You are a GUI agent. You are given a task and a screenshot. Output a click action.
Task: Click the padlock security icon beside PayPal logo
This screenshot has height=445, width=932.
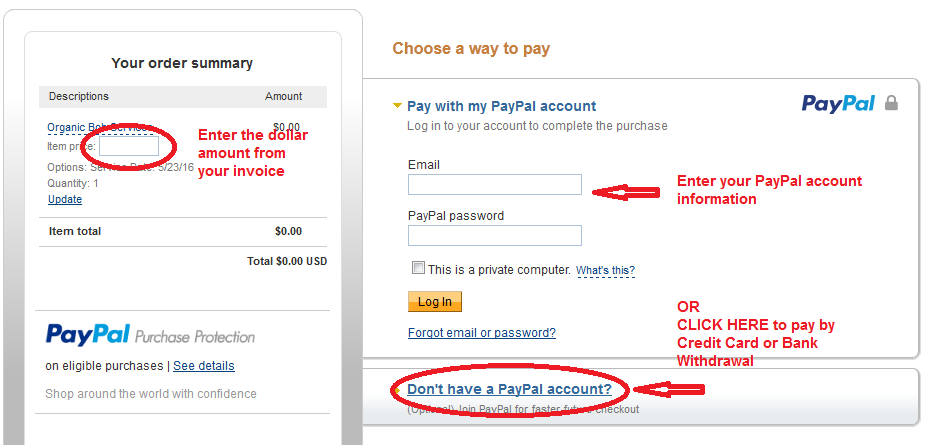tap(891, 103)
